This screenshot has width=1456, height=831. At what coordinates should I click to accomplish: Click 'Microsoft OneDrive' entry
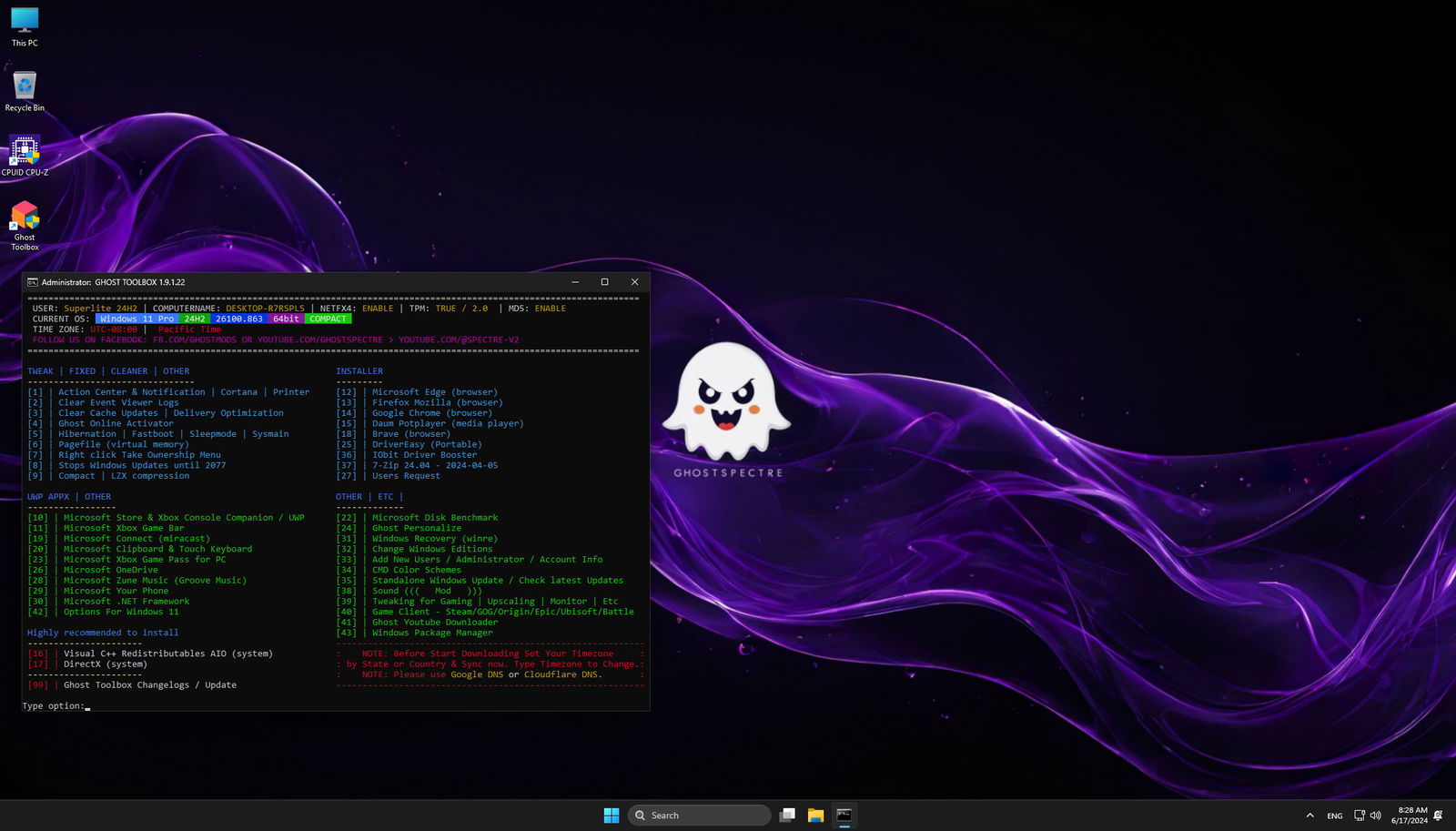(111, 570)
